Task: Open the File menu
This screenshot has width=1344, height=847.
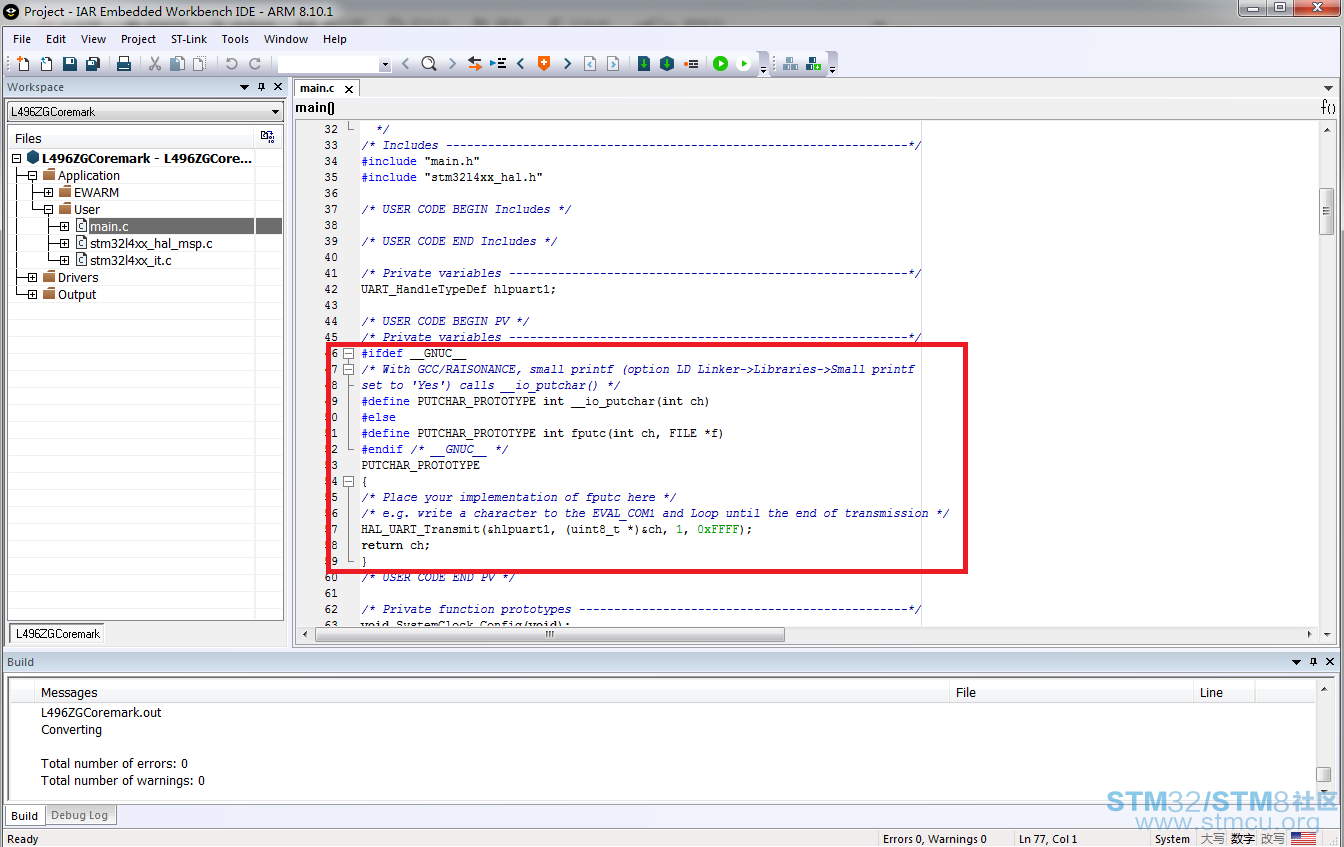Action: coord(22,39)
